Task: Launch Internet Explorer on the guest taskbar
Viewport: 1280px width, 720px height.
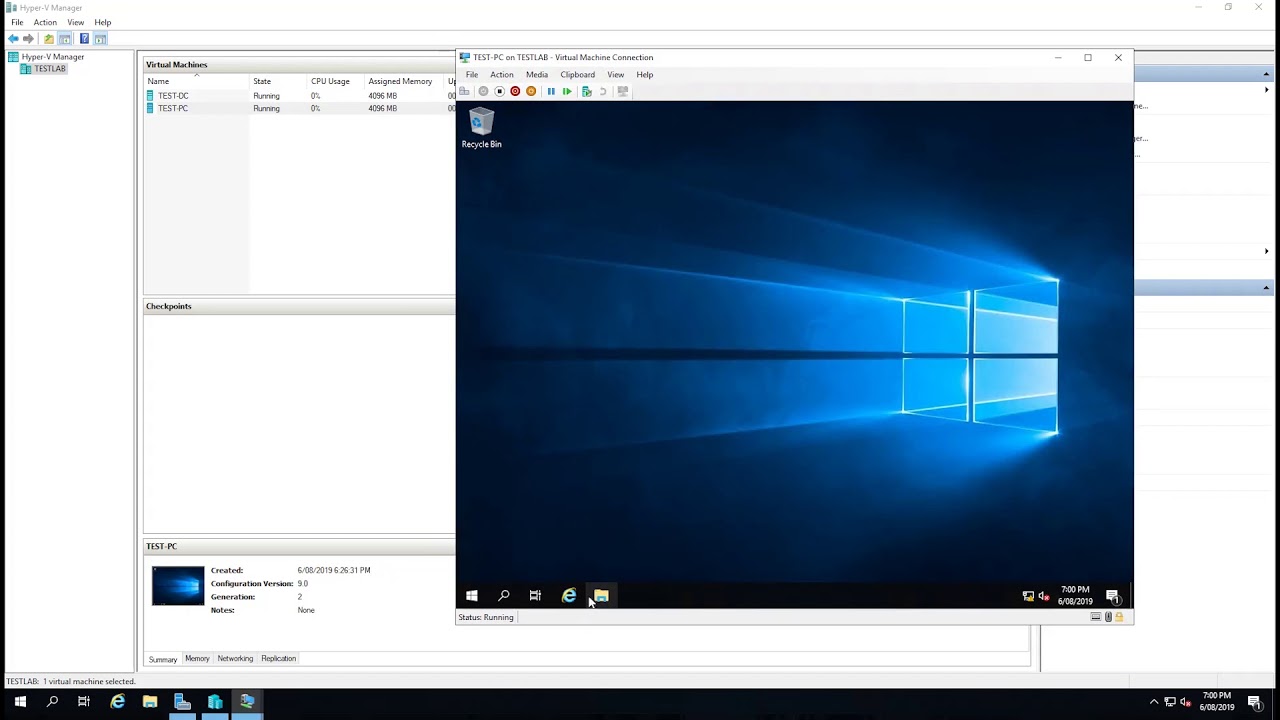Action: [568, 596]
